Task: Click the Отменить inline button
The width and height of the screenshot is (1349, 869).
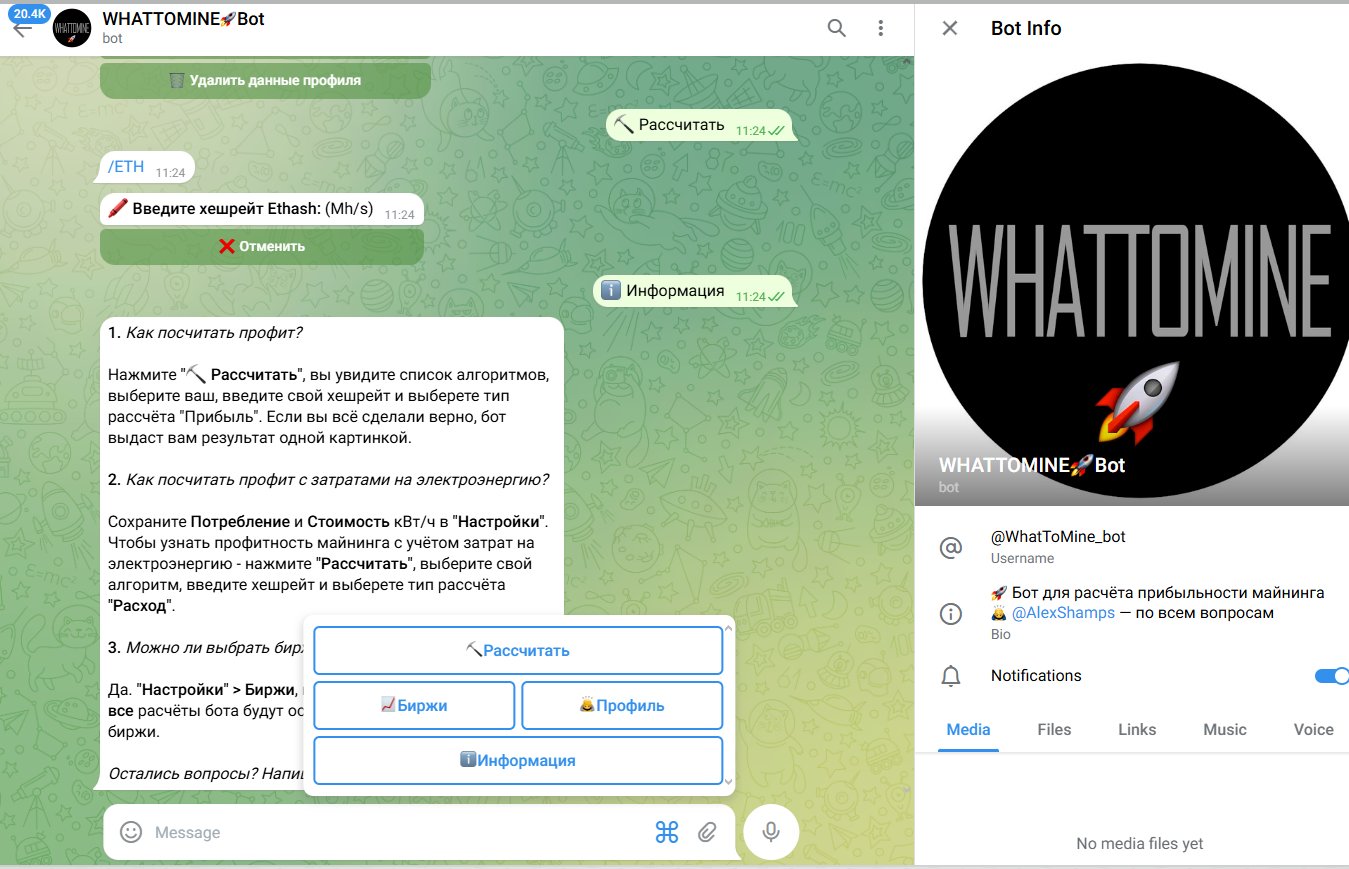Action: [262, 246]
